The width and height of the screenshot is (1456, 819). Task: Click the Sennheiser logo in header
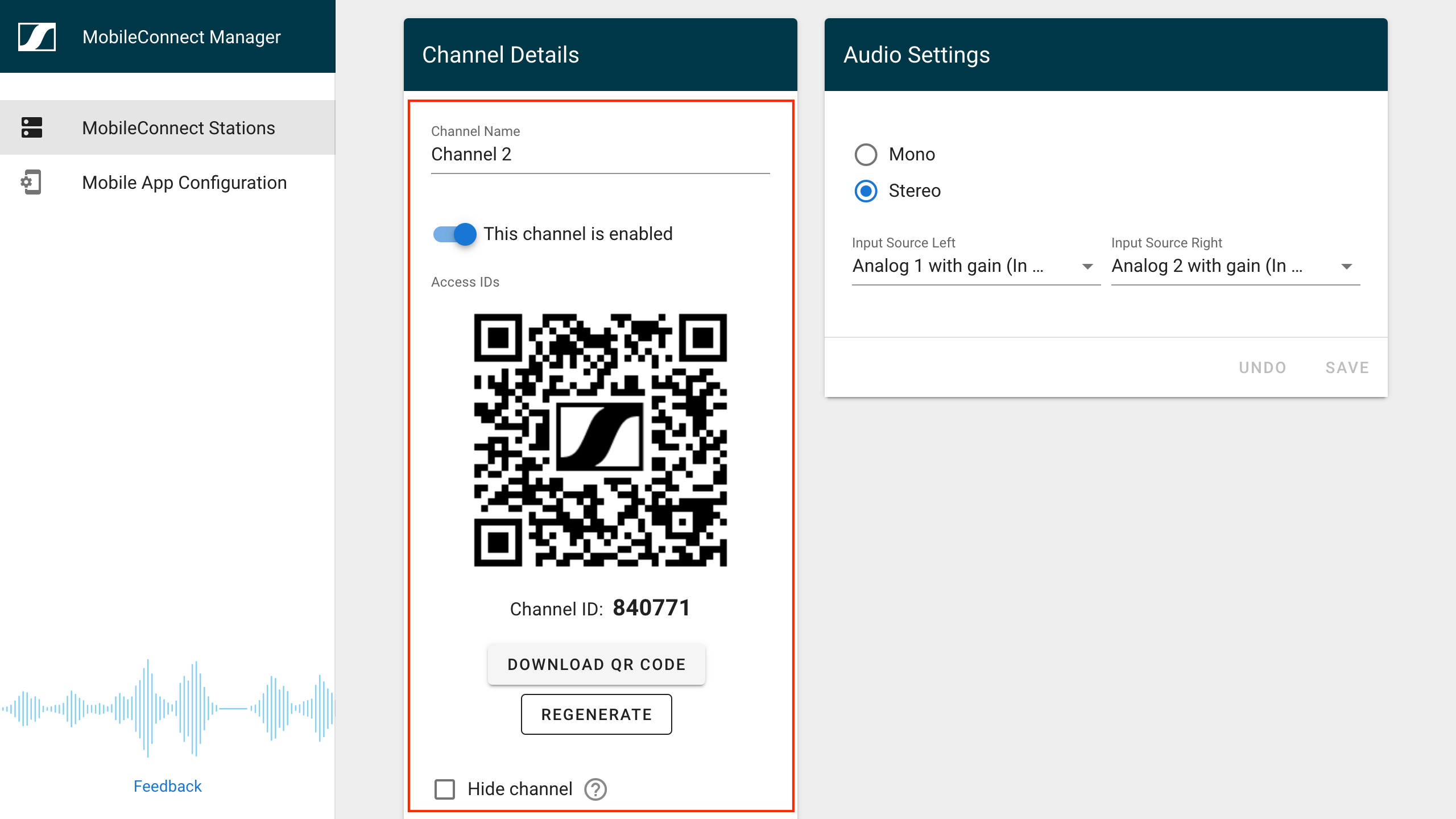click(x=37, y=37)
